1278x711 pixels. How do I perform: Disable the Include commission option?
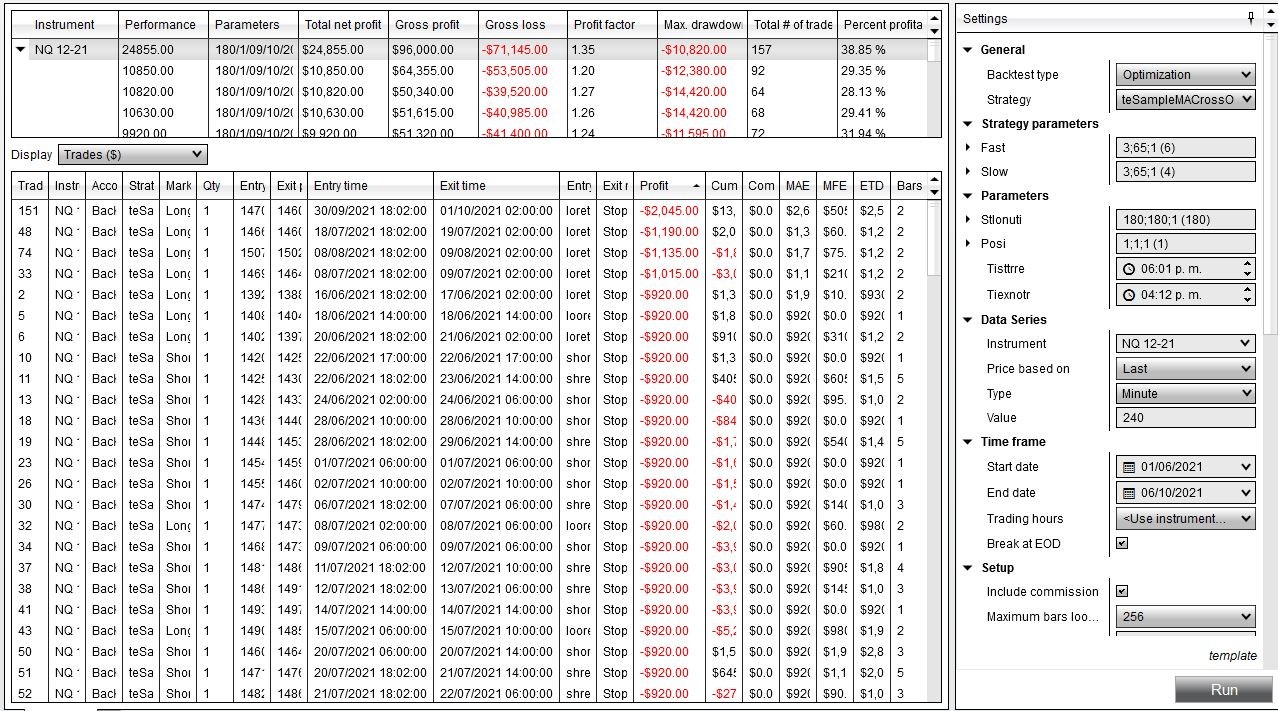click(x=1121, y=591)
